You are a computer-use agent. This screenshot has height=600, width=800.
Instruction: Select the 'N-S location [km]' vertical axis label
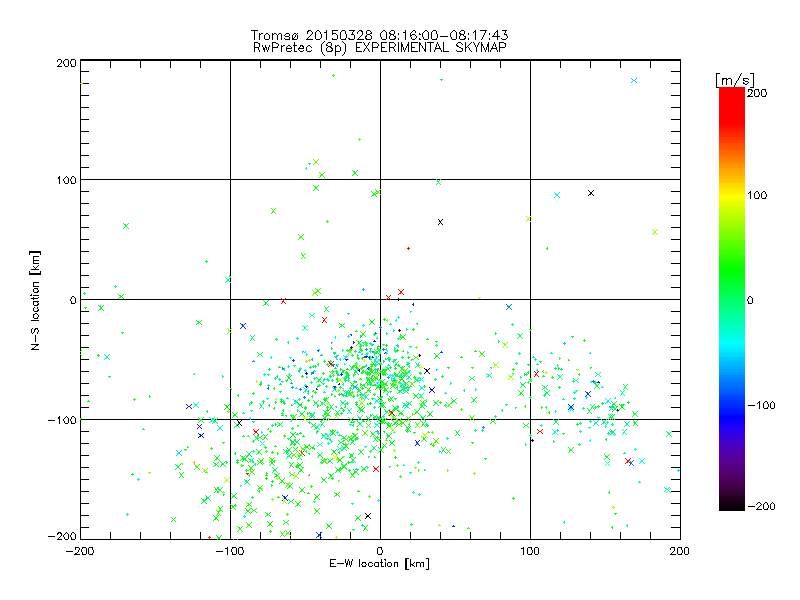pos(35,300)
